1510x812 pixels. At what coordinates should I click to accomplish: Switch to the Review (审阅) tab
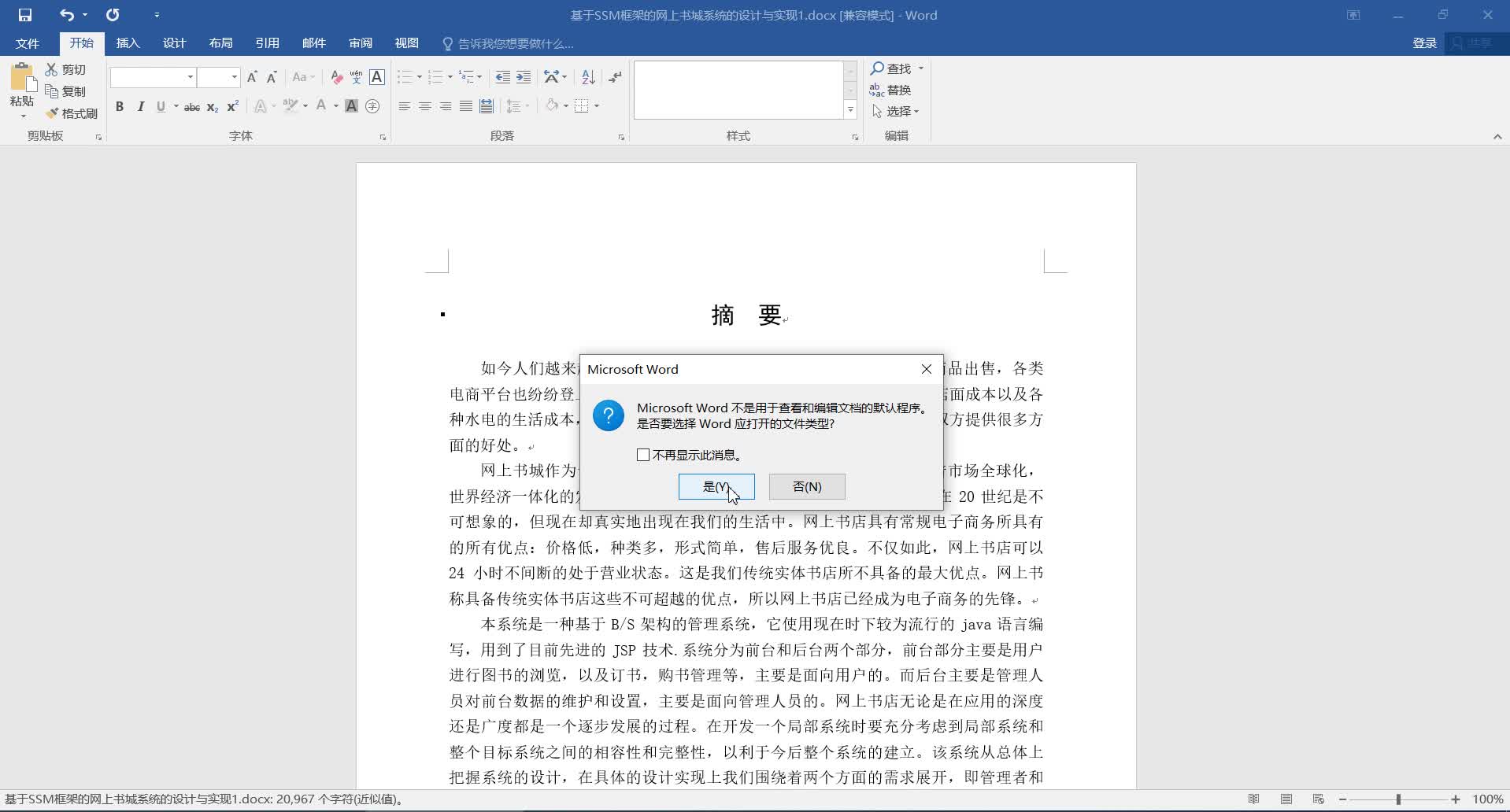361,43
